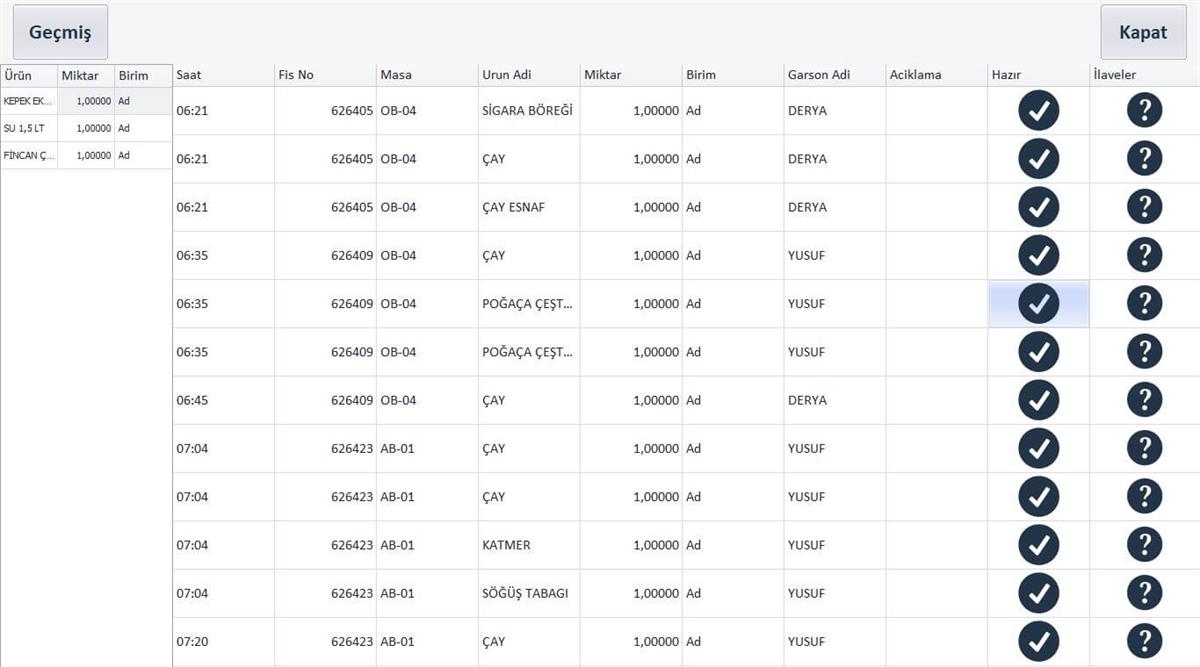Select SU 1,5 LT product row

[x=29, y=129]
